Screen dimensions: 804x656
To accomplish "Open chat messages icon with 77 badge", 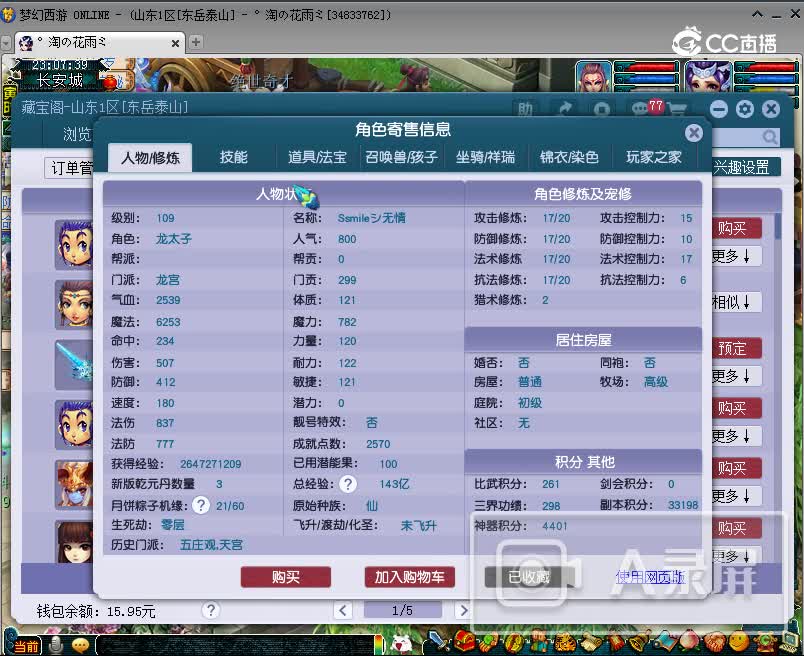I will point(639,108).
